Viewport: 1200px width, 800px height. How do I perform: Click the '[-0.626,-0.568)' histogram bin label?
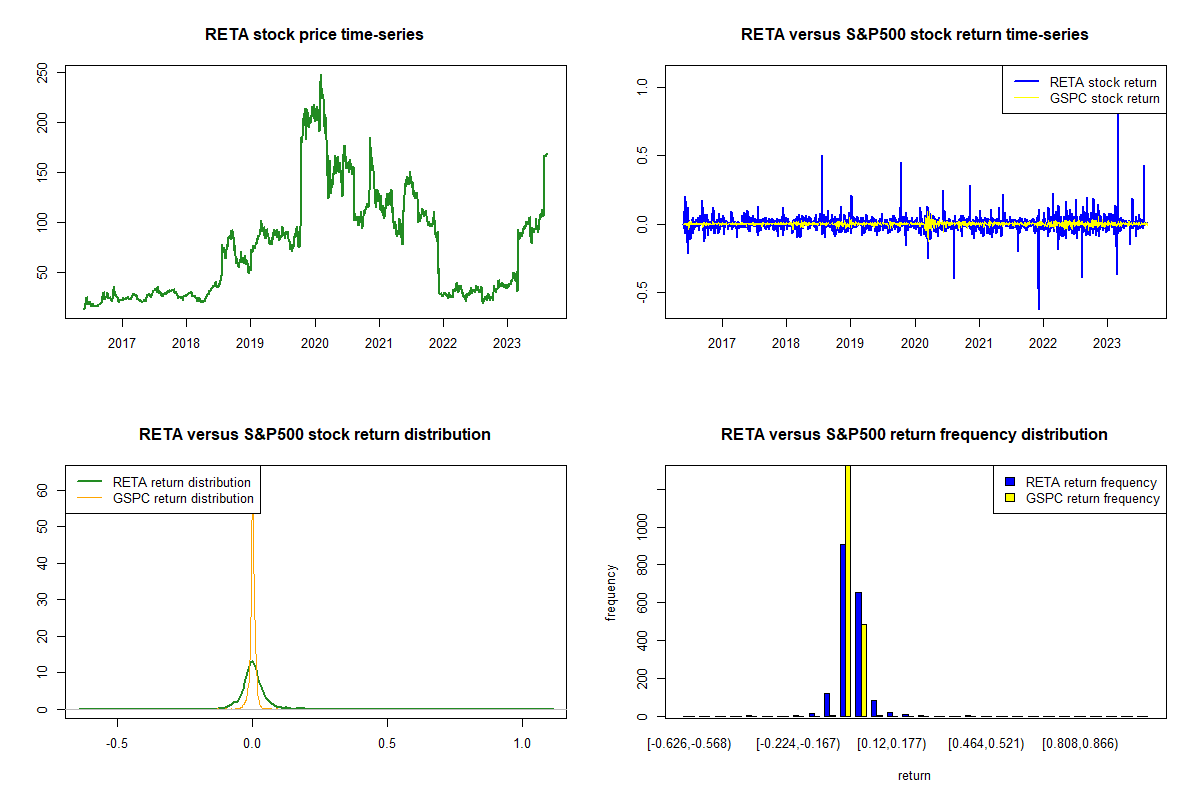[x=689, y=744]
